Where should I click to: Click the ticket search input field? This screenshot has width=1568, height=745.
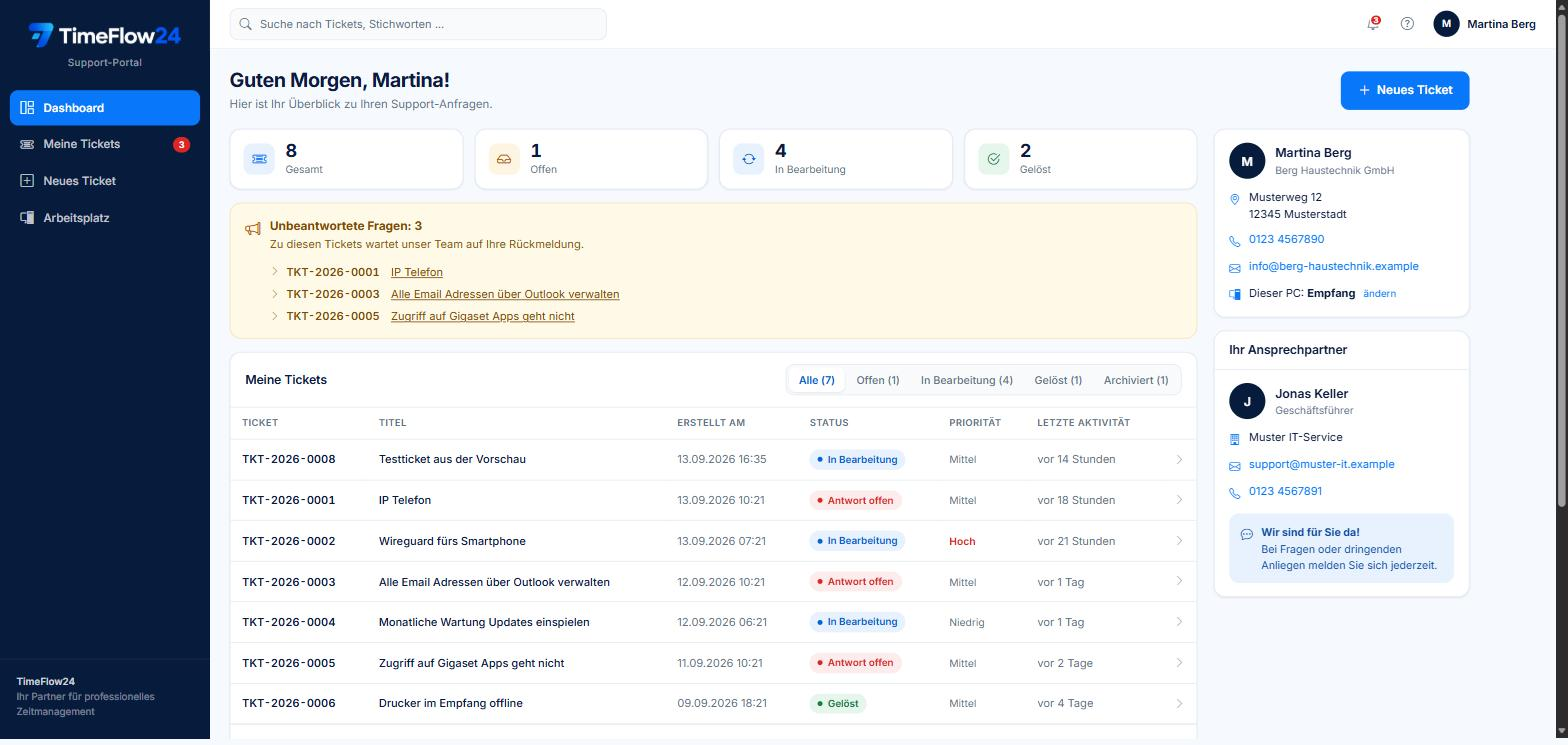[x=418, y=24]
